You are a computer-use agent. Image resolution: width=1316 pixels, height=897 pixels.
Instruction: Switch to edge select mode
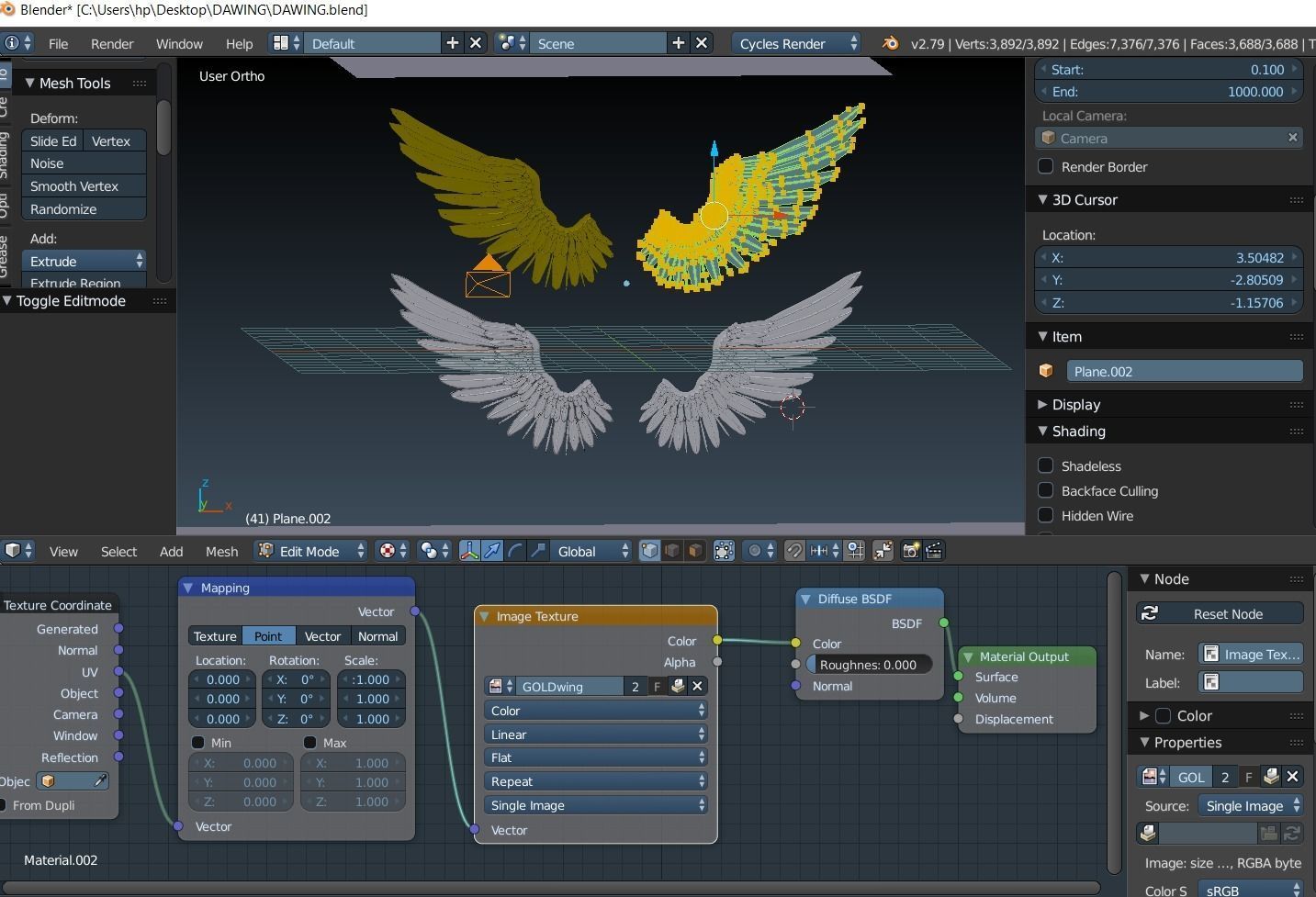(672, 551)
